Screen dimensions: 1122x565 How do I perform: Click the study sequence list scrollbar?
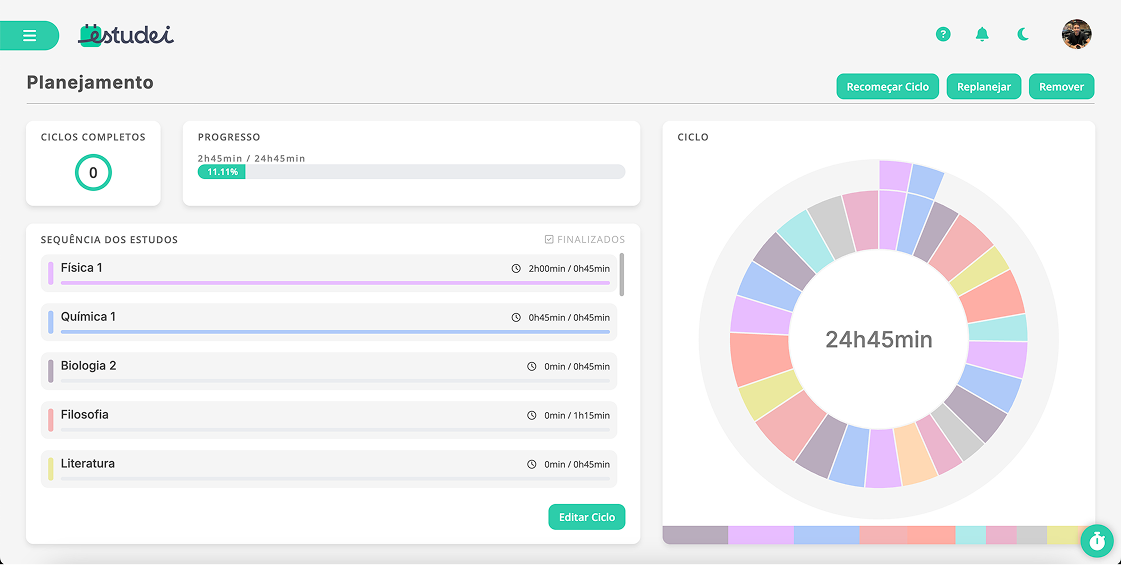pyautogui.click(x=622, y=275)
